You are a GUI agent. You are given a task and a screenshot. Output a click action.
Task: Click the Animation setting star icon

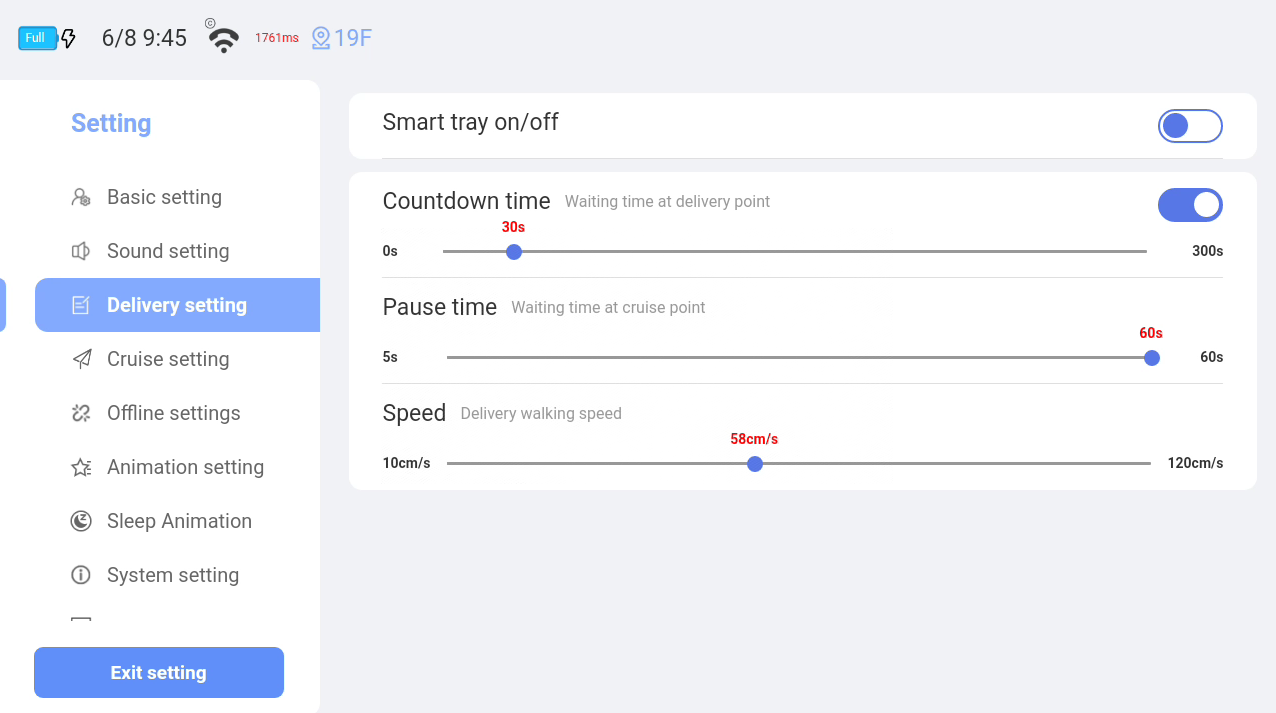coord(81,467)
